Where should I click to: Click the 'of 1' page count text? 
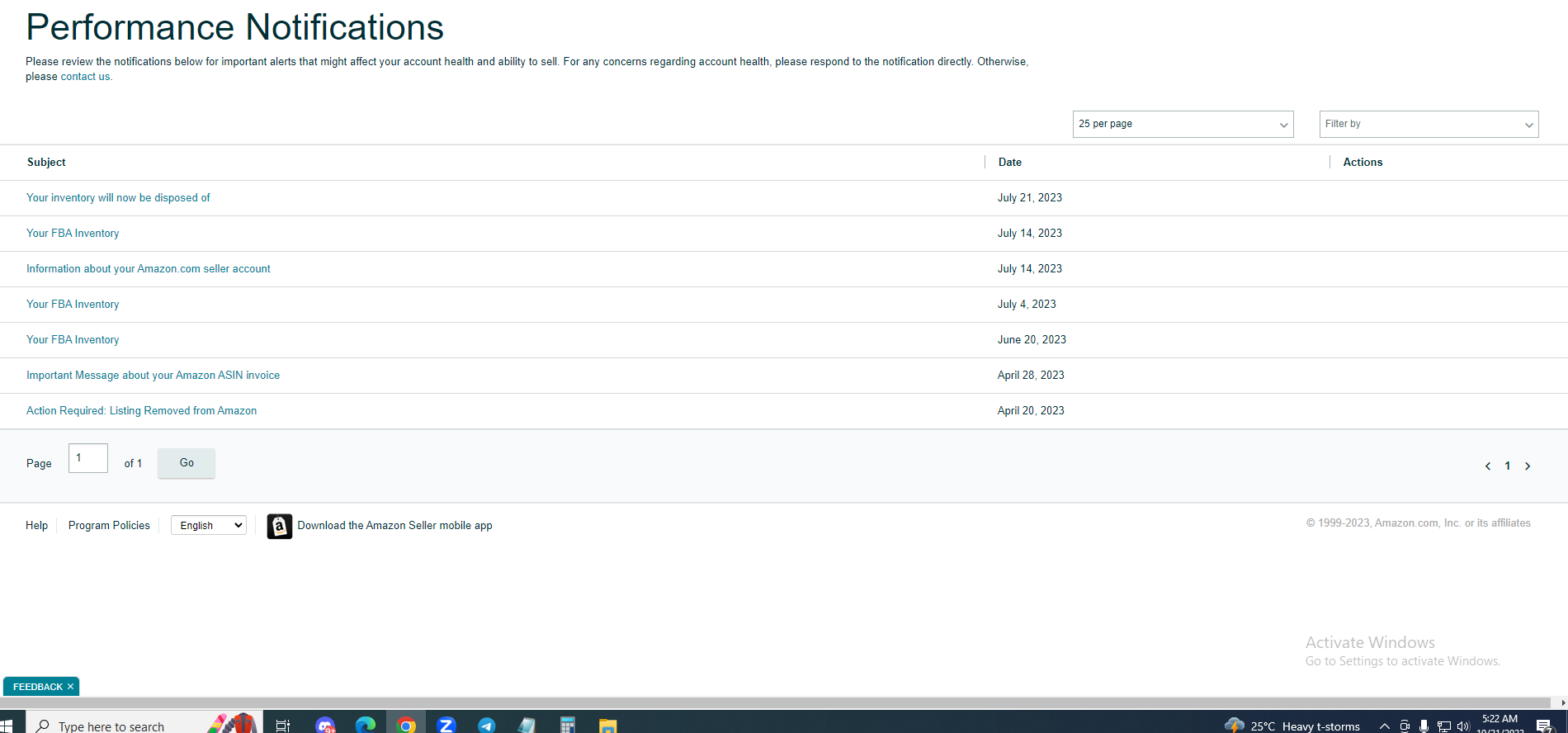(133, 464)
